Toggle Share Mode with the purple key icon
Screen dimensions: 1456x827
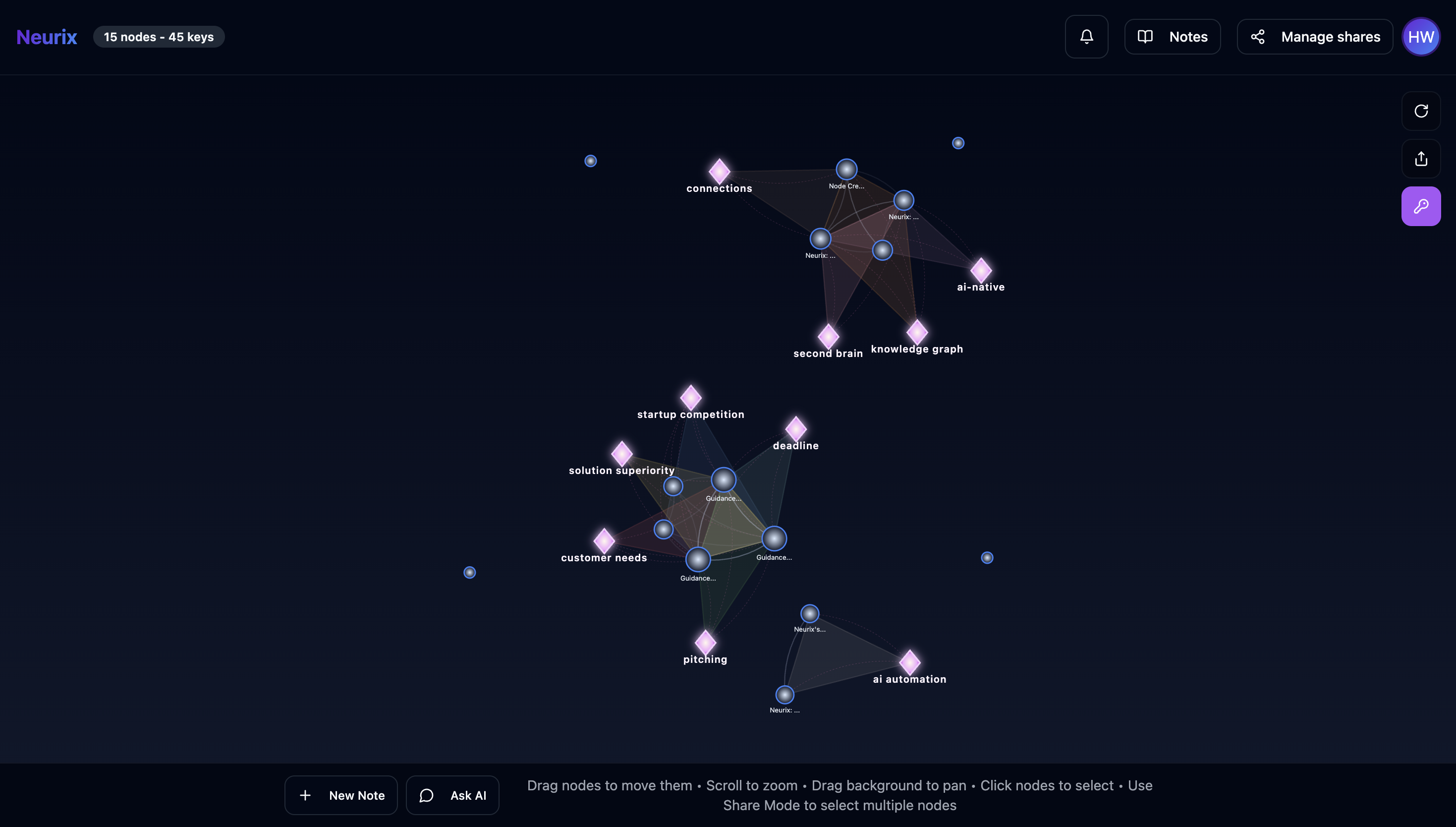pyautogui.click(x=1421, y=206)
